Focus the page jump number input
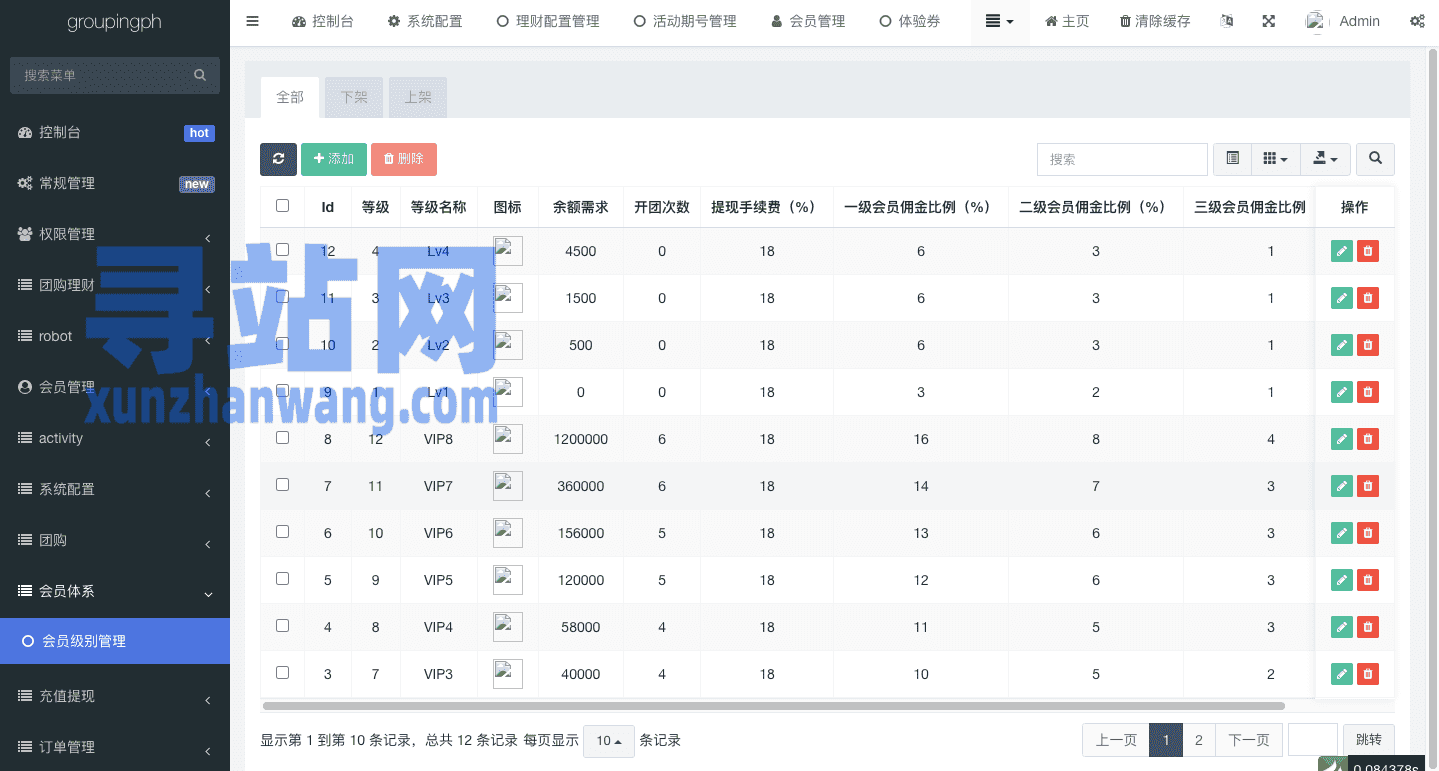 (1313, 740)
